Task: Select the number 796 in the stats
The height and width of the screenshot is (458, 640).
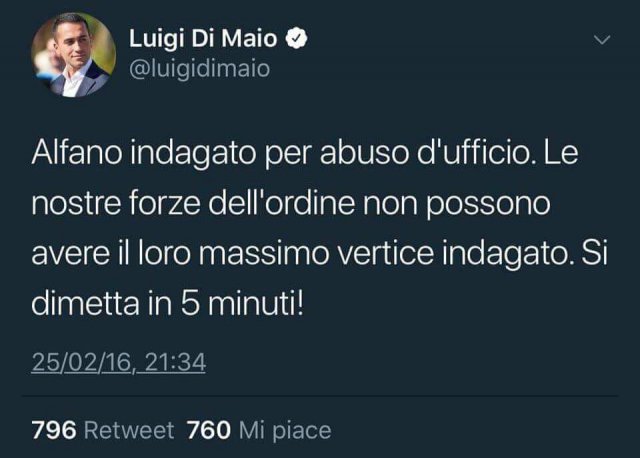Action: point(54,430)
